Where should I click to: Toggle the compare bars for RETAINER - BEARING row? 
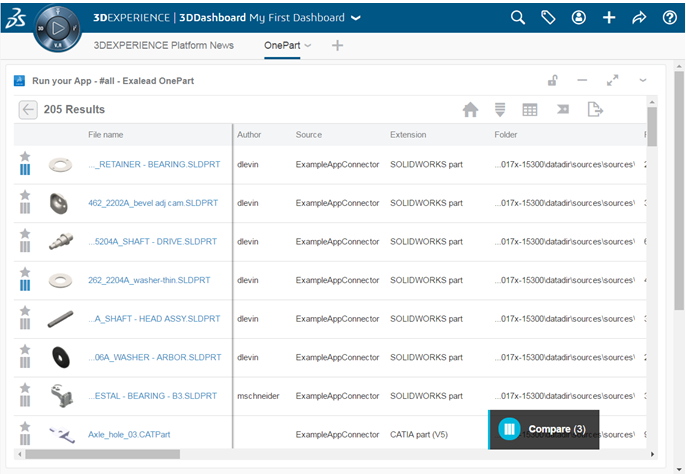(x=25, y=169)
